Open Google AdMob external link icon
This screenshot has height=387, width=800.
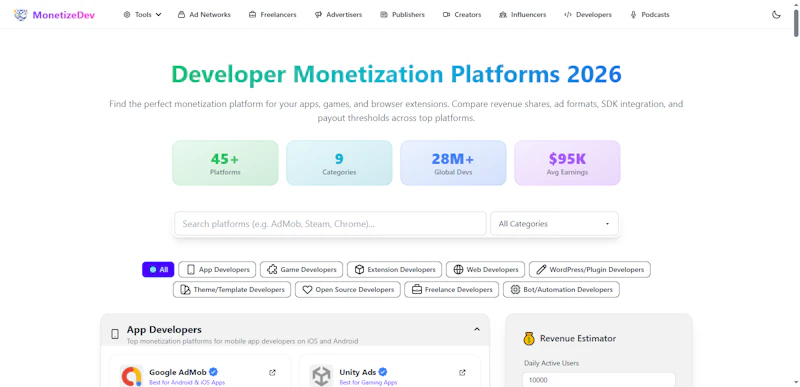click(x=272, y=373)
